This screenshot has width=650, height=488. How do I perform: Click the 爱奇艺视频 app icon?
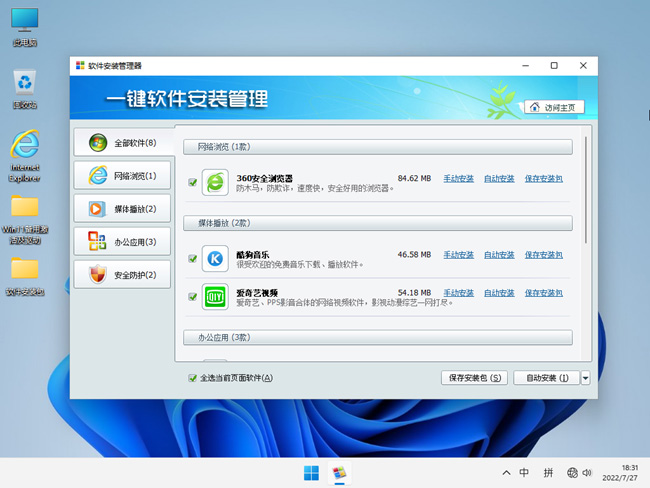click(215, 297)
